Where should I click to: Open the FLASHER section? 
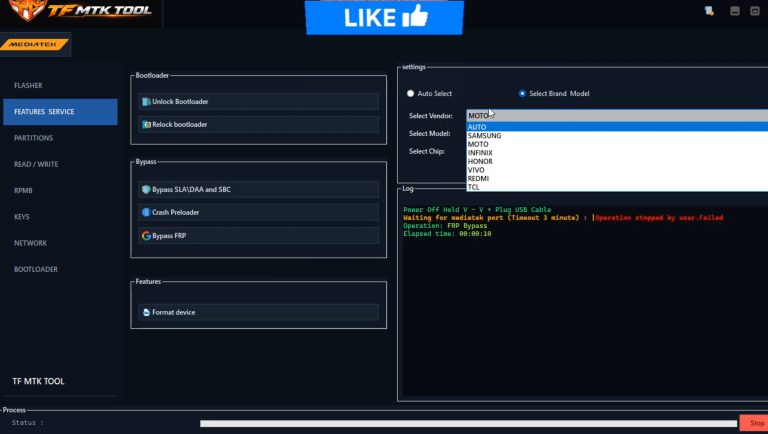point(28,85)
